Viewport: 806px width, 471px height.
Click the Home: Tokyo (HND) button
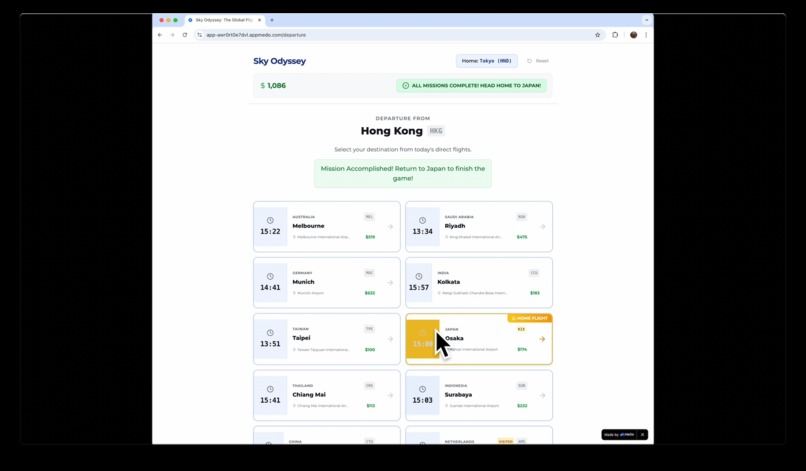point(486,61)
